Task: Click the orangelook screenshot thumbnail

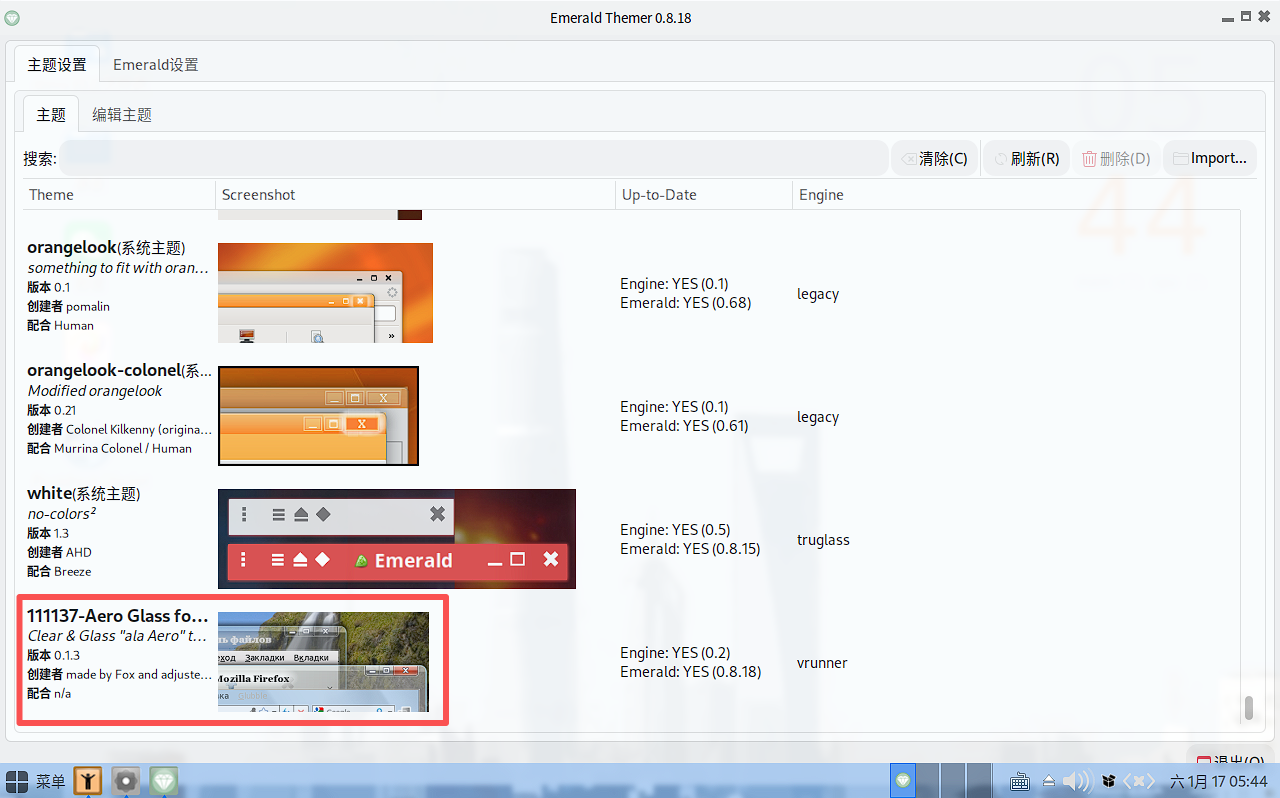Action: click(x=325, y=293)
